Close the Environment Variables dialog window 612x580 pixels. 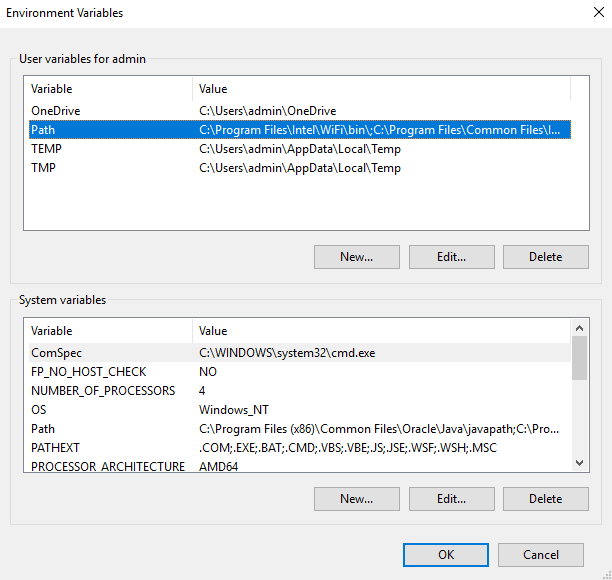(589, 14)
